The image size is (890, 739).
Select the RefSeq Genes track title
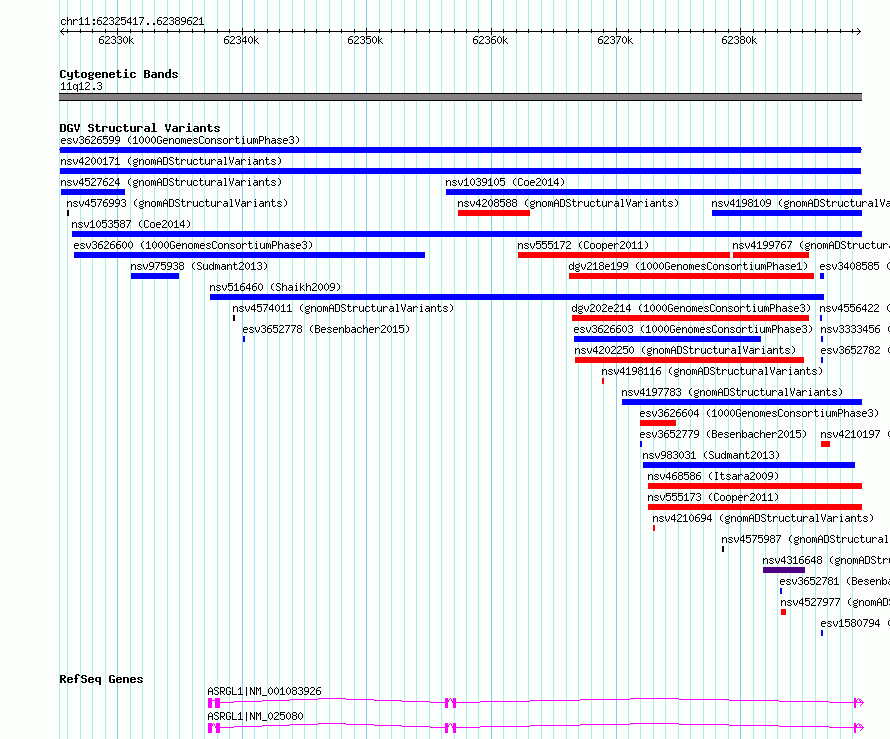point(102,679)
